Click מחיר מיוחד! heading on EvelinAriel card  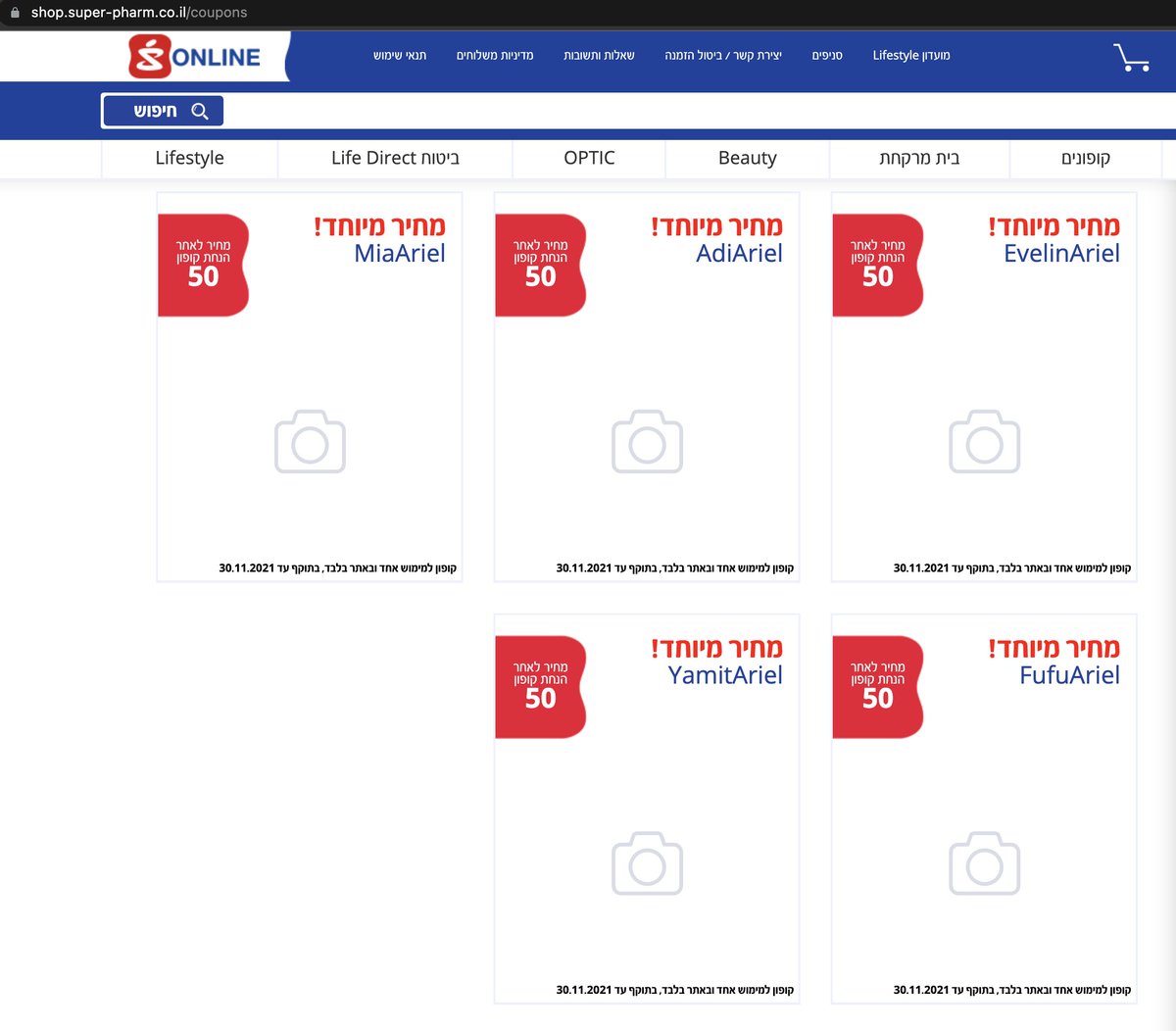click(1053, 226)
